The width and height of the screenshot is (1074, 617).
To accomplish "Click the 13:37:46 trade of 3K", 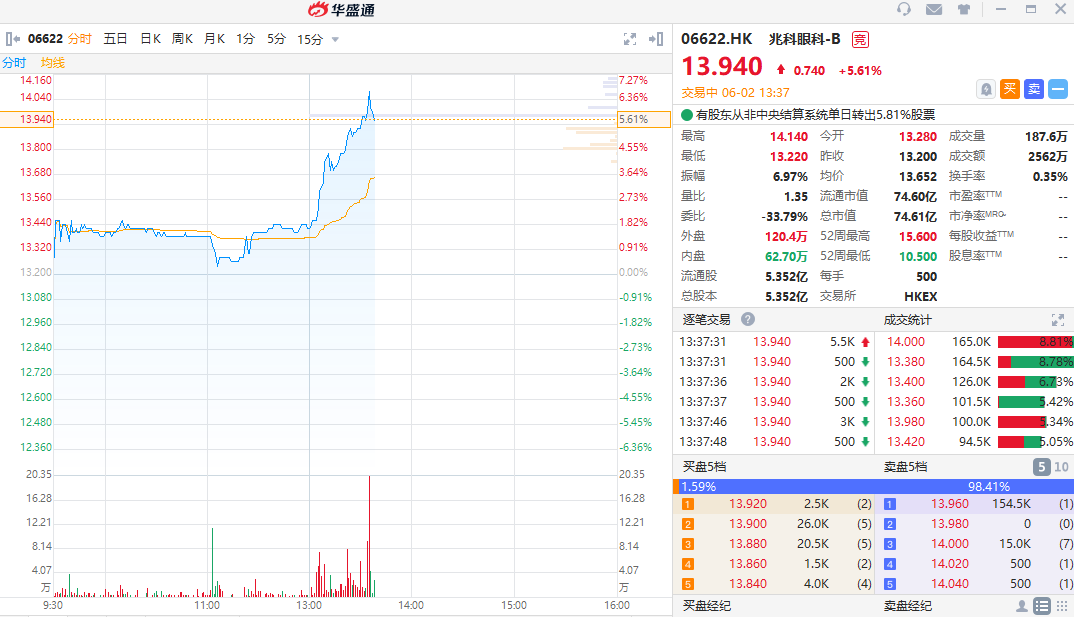I will coord(775,422).
